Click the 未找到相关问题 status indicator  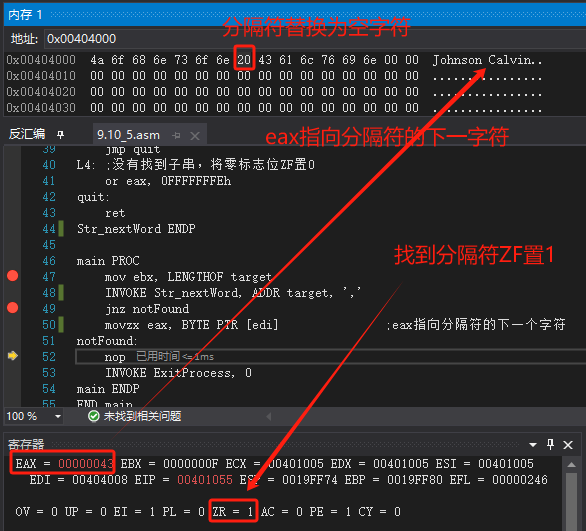(135, 416)
